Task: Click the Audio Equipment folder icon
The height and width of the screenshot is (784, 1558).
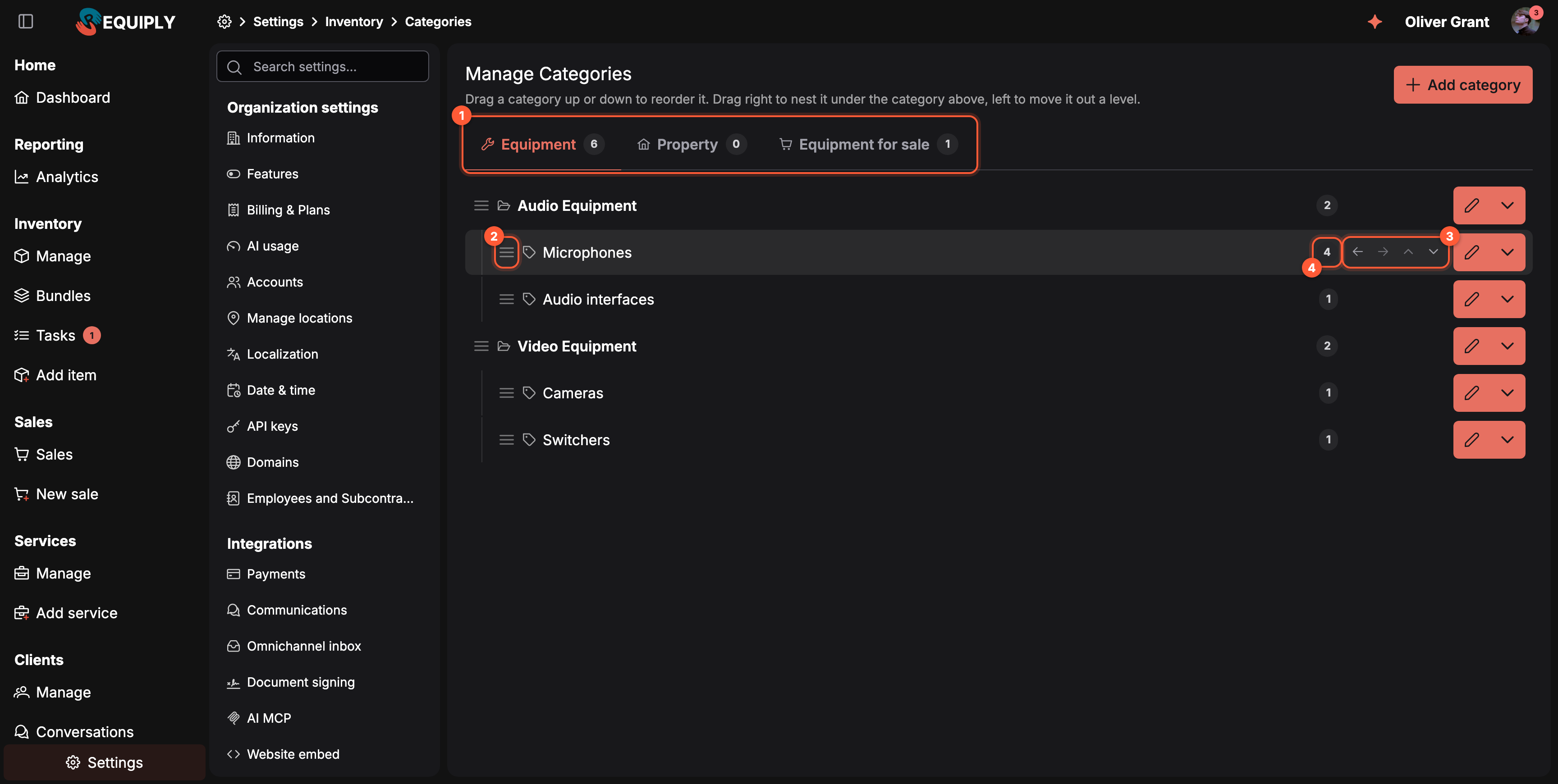Action: pyautogui.click(x=503, y=205)
